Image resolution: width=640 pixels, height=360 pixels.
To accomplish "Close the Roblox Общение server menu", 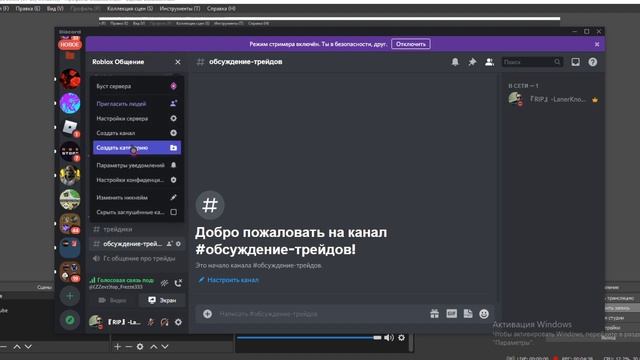I will 178,62.
